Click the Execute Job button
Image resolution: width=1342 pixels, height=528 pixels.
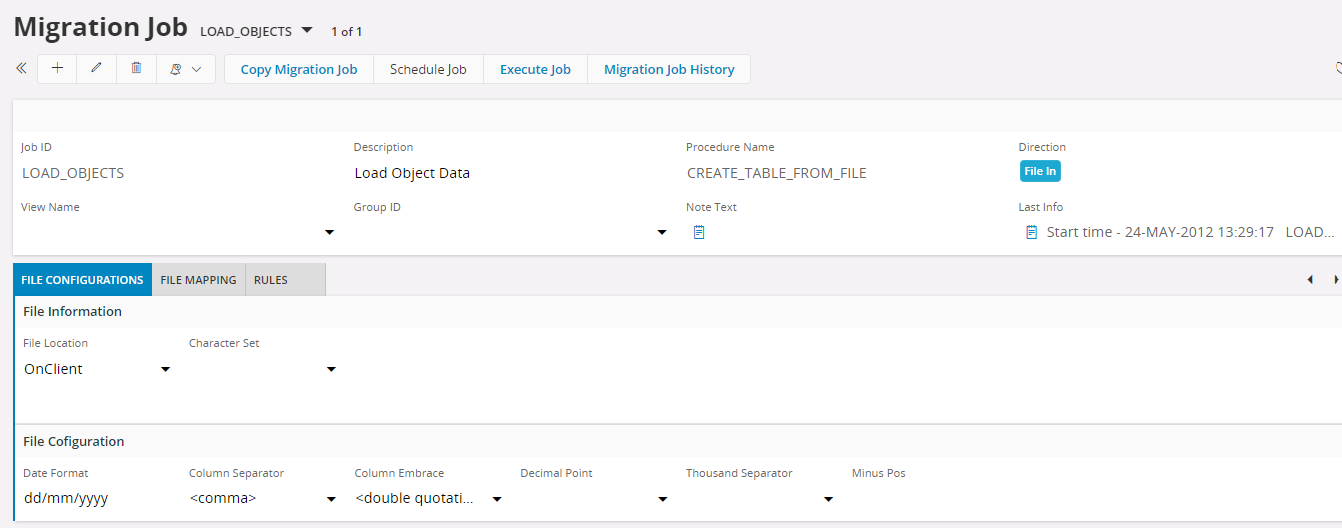click(x=535, y=69)
